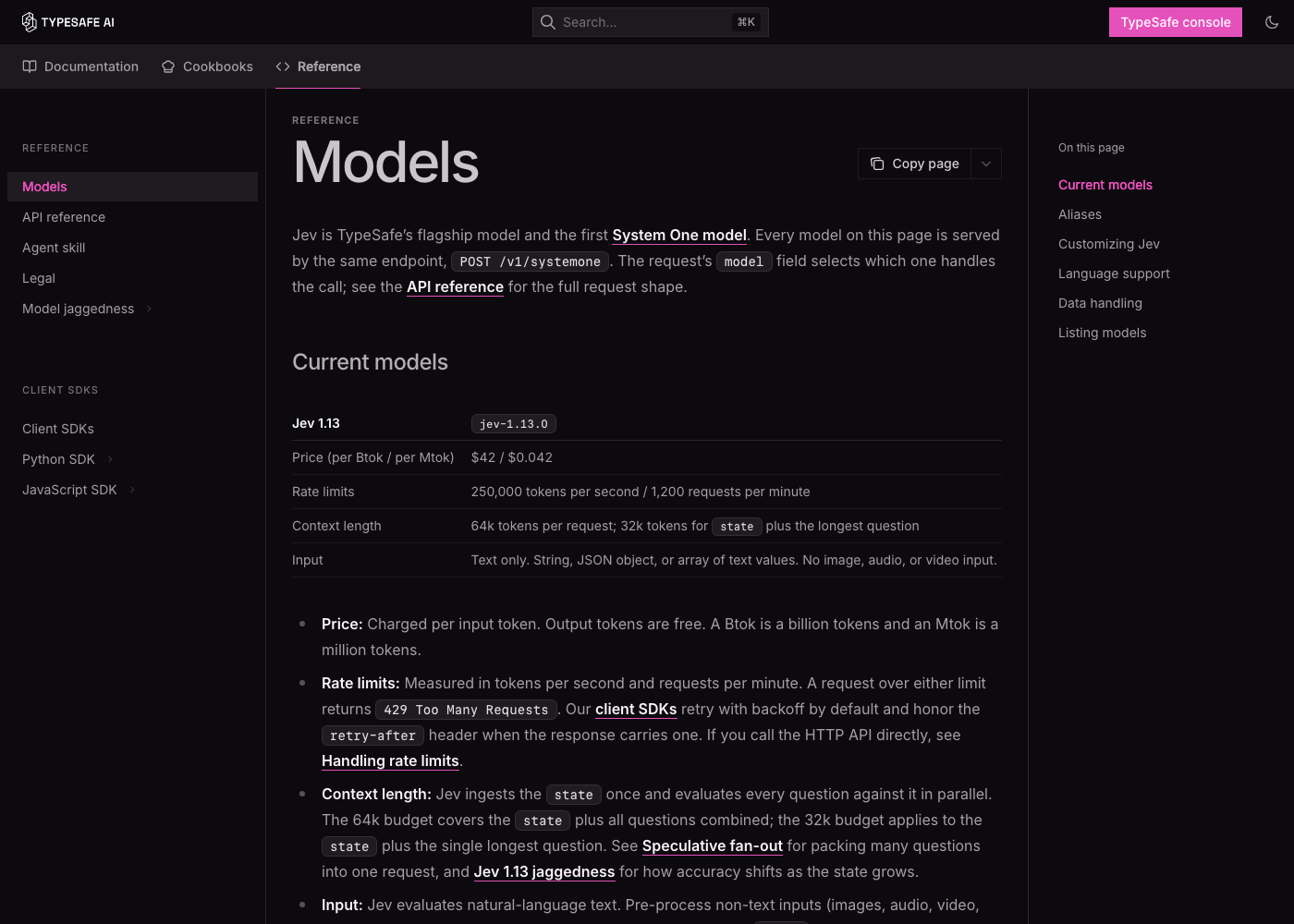The image size is (1294, 924).
Task: Jump to Data handling section
Action: (x=1100, y=303)
